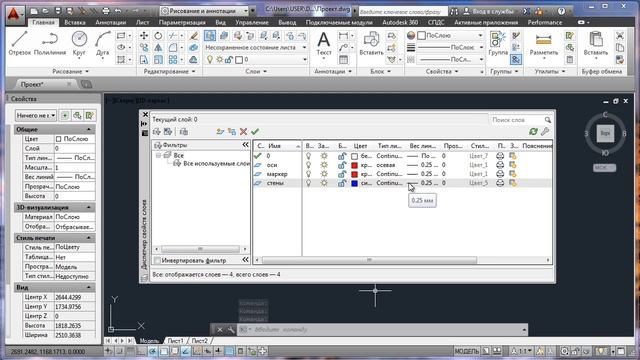Collapse the Все tree node
This screenshot has height=360, width=640.
[x=158, y=156]
